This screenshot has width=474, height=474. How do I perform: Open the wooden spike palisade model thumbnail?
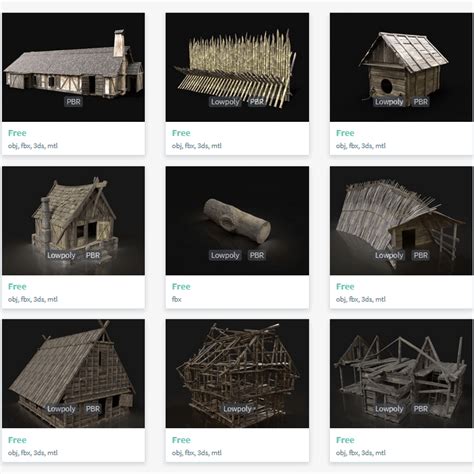click(237, 67)
